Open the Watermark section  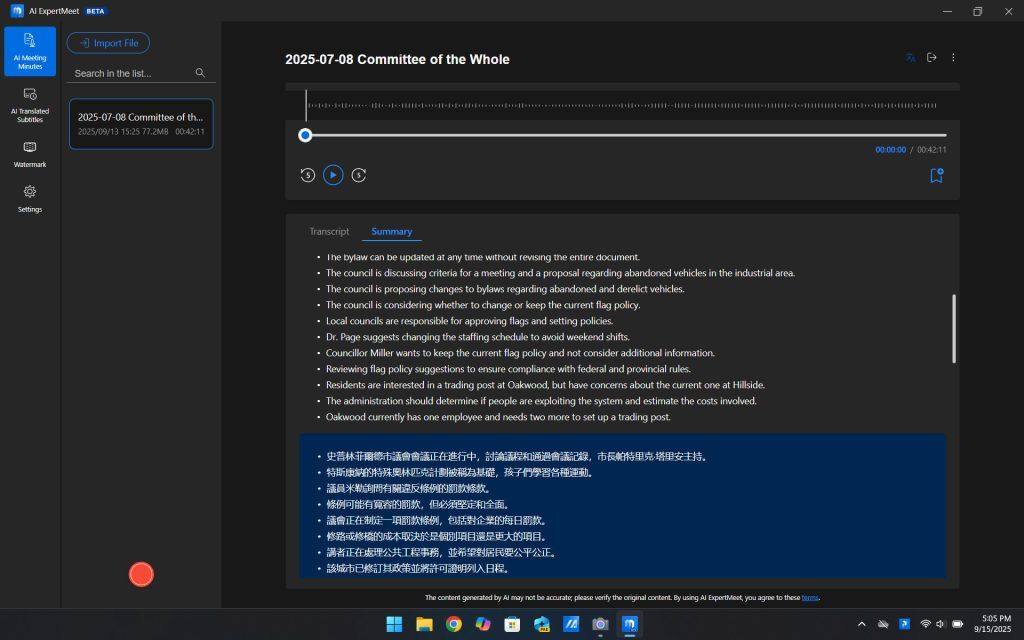(30, 154)
